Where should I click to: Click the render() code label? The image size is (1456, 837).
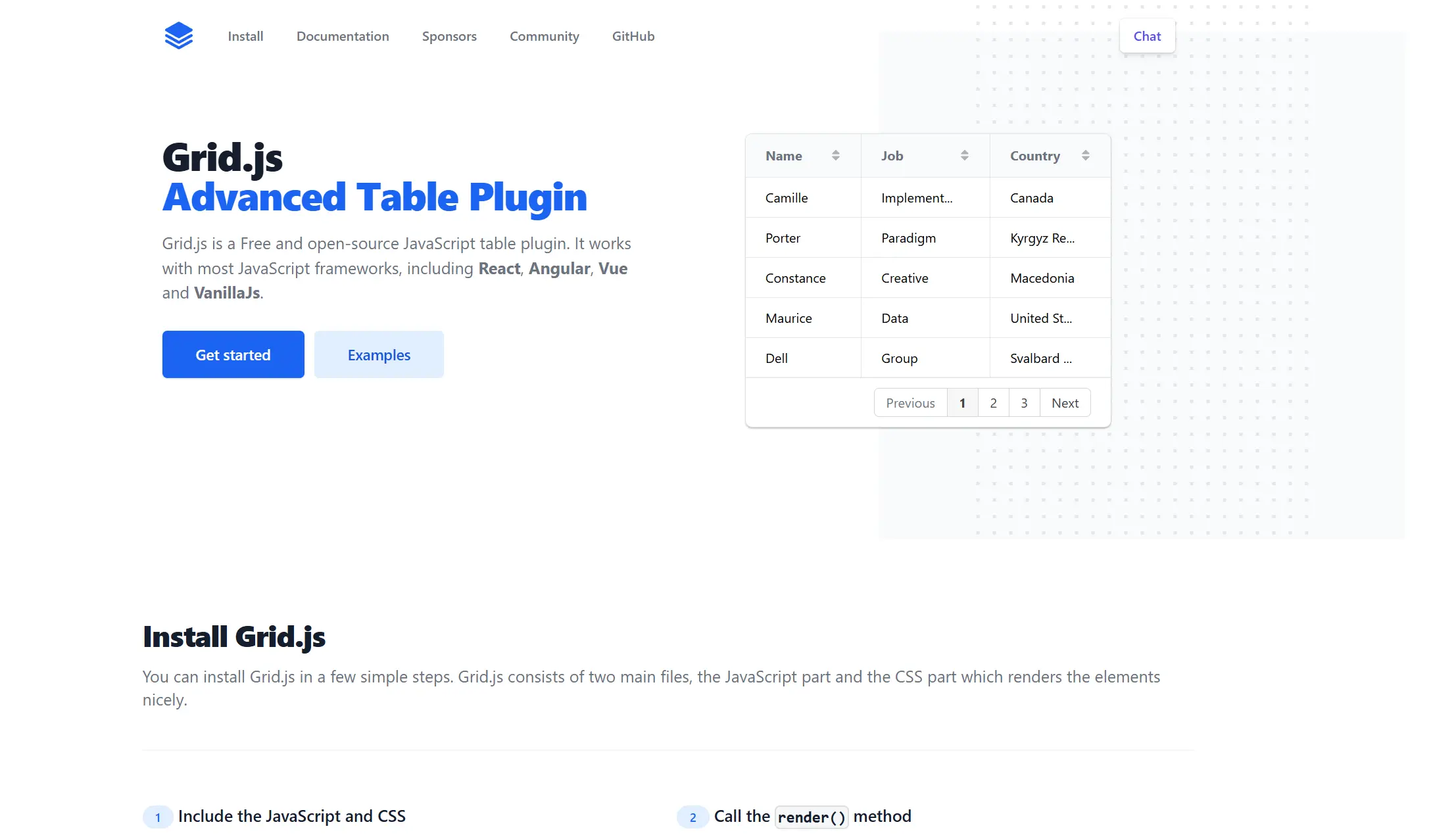coord(812,817)
